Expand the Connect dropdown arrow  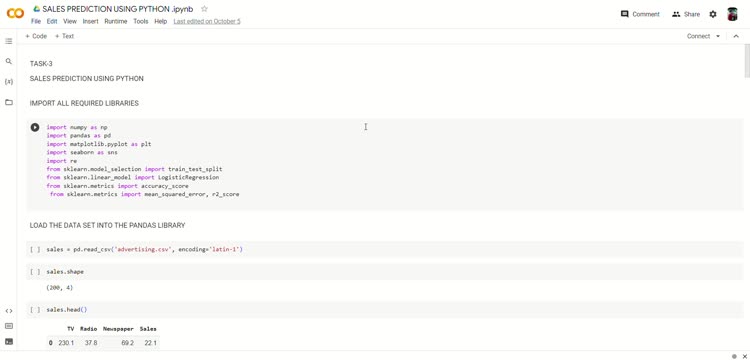coord(718,36)
